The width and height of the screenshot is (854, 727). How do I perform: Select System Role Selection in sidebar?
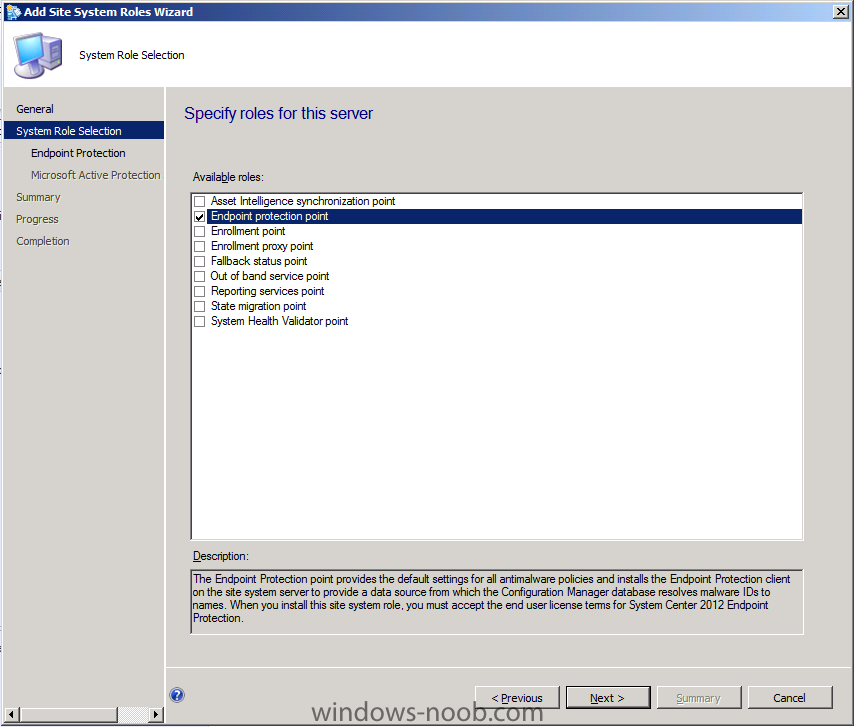coord(84,131)
